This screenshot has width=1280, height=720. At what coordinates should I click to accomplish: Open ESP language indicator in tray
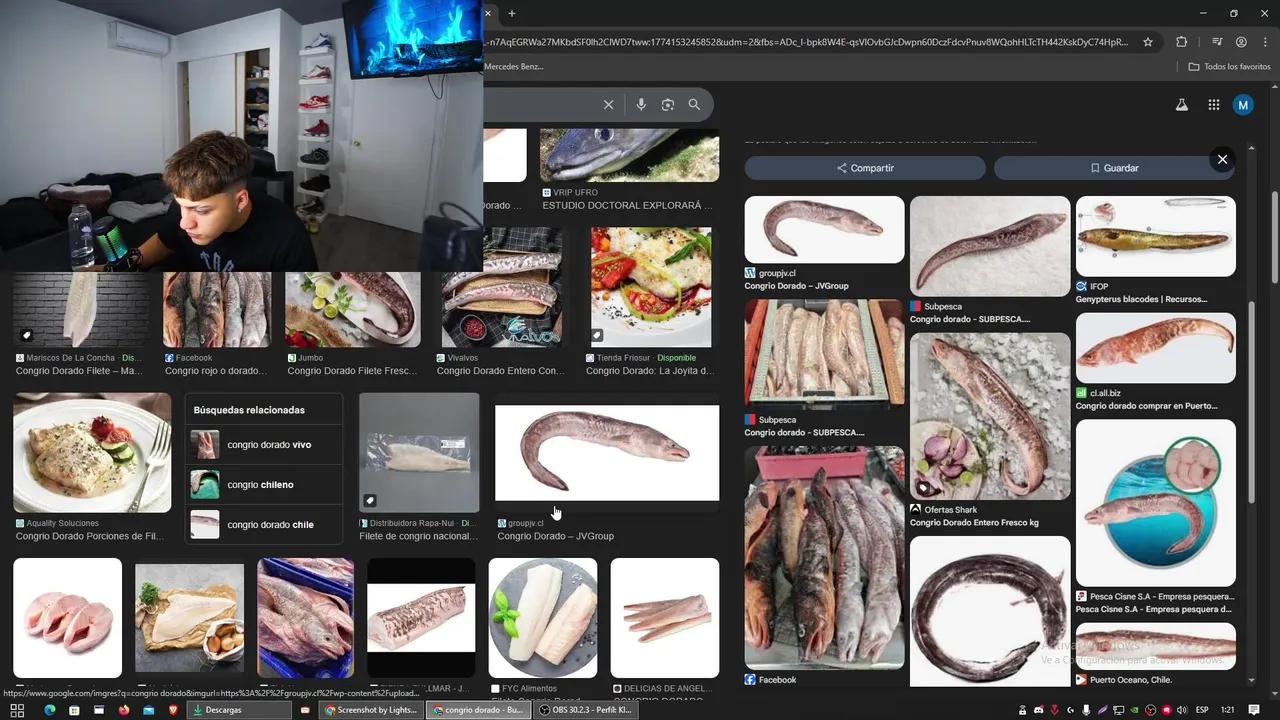[x=1202, y=710]
